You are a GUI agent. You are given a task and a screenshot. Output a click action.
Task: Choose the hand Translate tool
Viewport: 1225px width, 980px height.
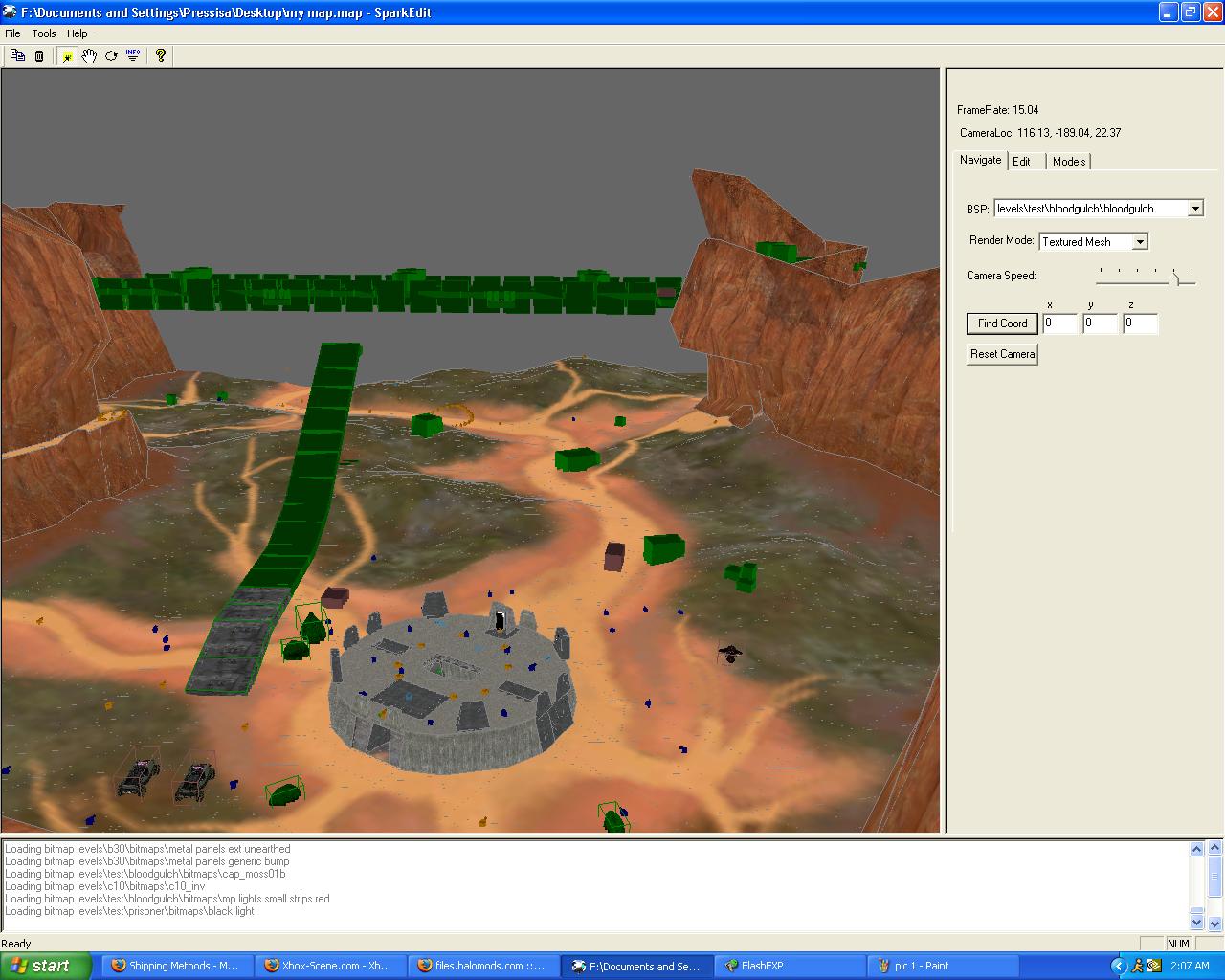click(x=89, y=56)
